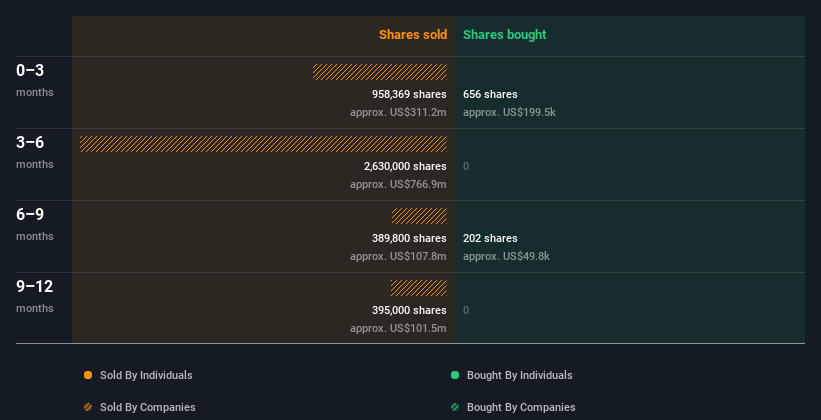Click the 656 shares bought value
Image resolution: width=821 pixels, height=420 pixels.
point(490,94)
